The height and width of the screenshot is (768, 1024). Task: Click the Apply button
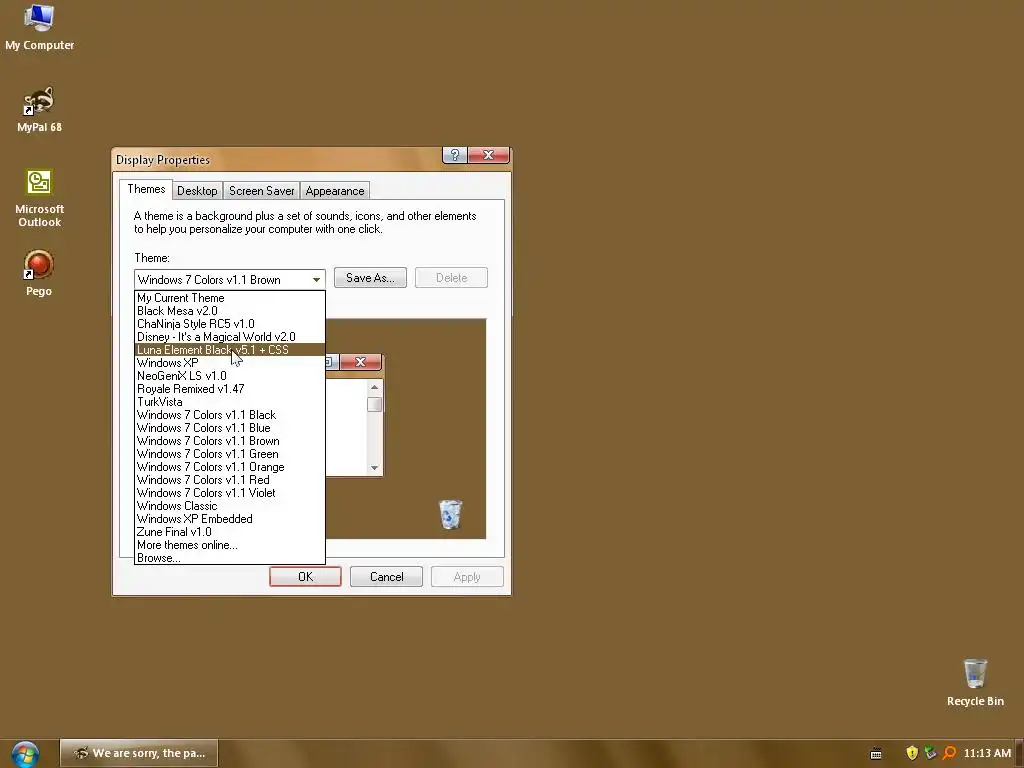pos(467,577)
